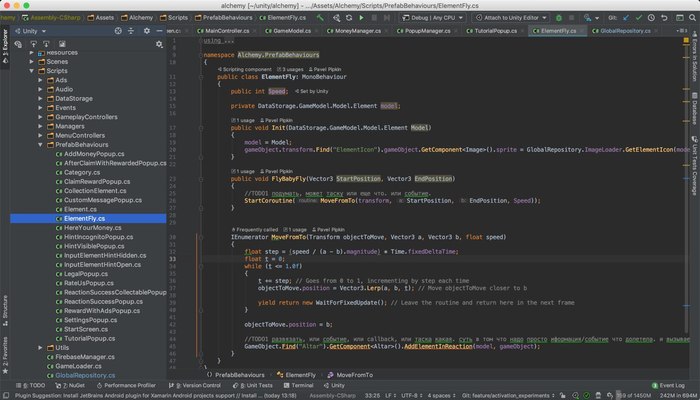Image resolution: width=700 pixels, height=400 pixels.
Task: Open Attach to Unity Editor dropdown
Action: pyautogui.click(x=512, y=18)
